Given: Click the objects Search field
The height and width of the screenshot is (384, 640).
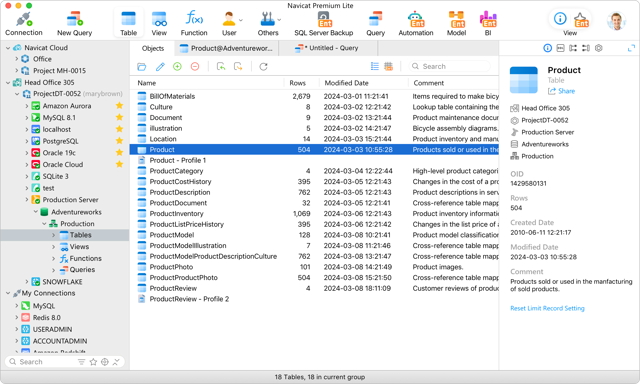Looking at the screenshot, I should pyautogui.click(x=449, y=66).
